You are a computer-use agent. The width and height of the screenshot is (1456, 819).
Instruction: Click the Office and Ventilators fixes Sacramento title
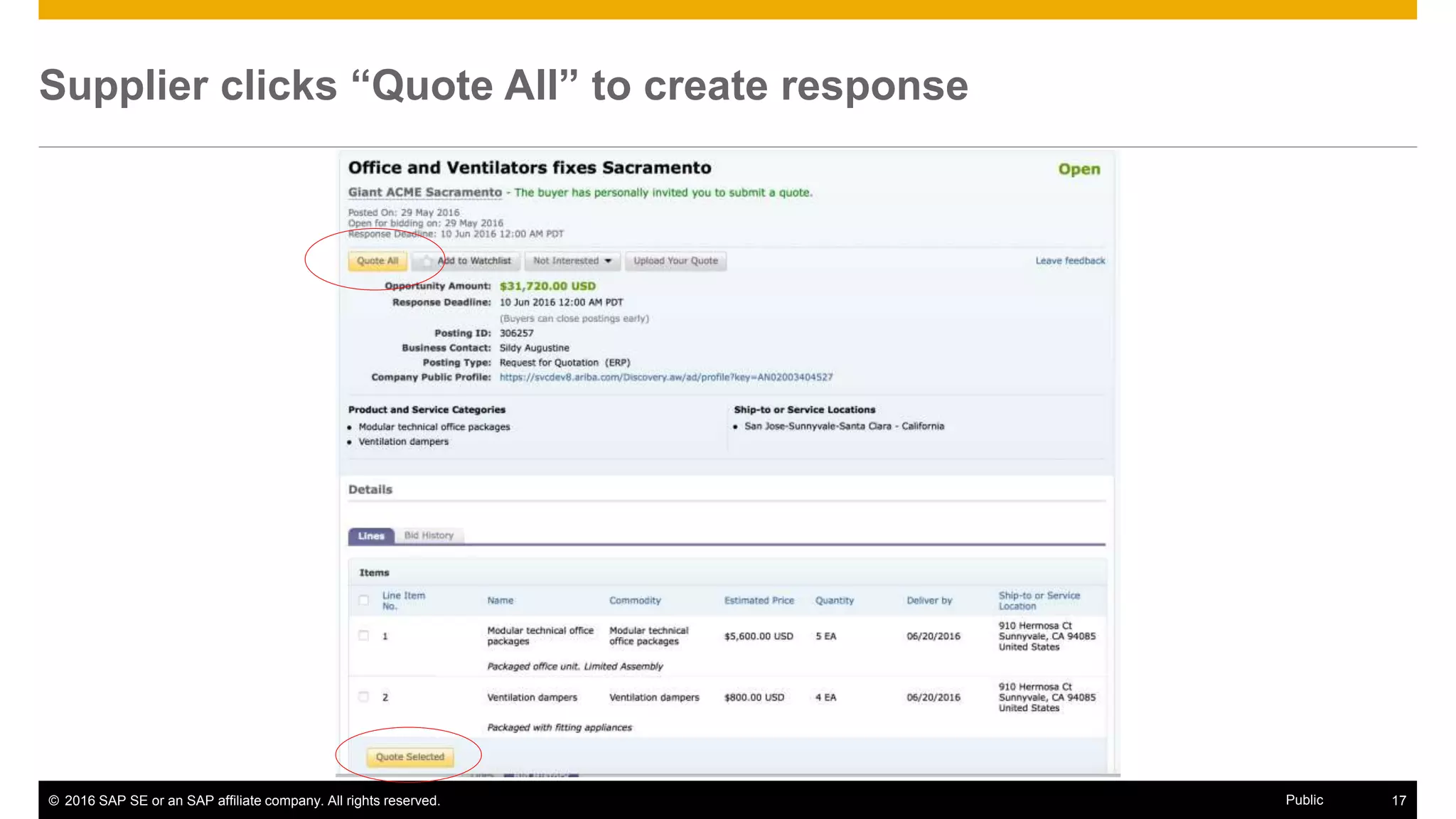530,168
